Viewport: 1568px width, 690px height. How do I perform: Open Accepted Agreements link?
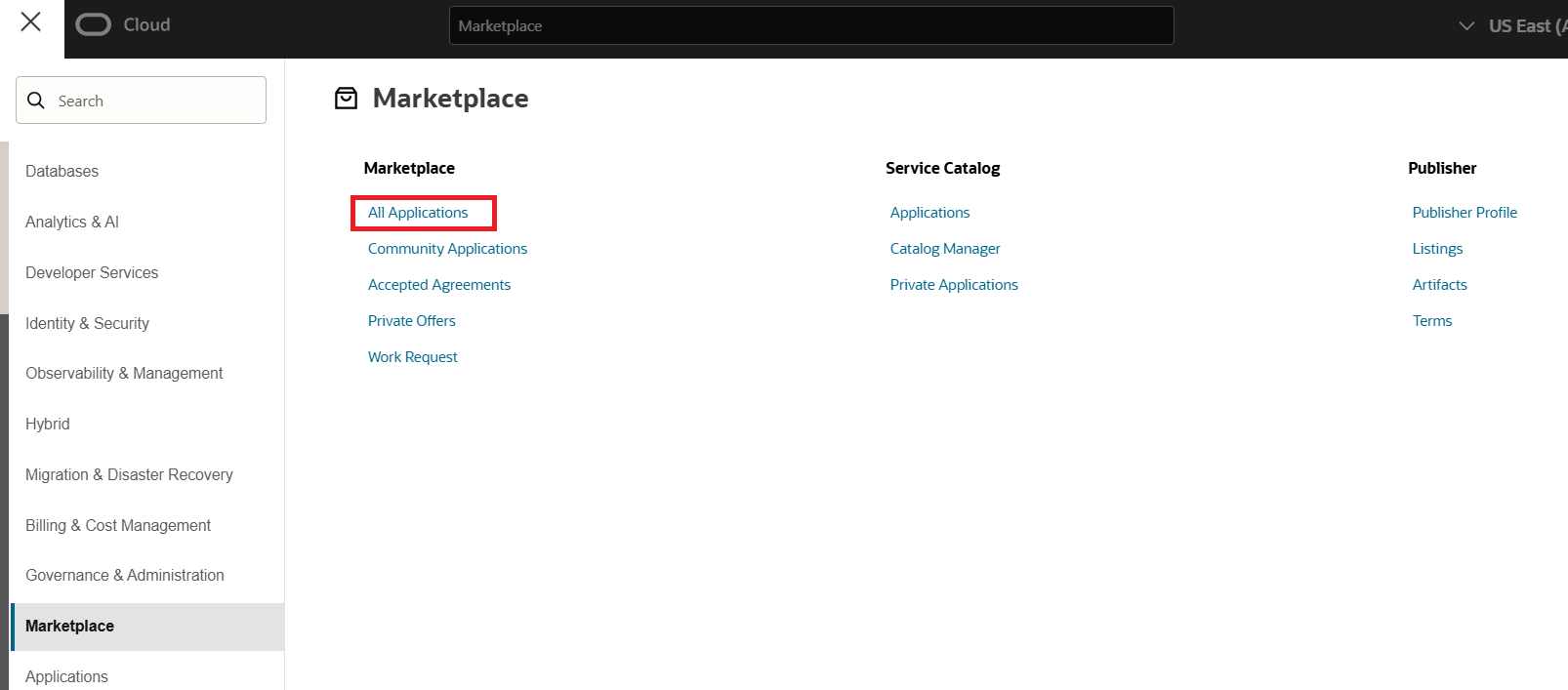pos(439,285)
